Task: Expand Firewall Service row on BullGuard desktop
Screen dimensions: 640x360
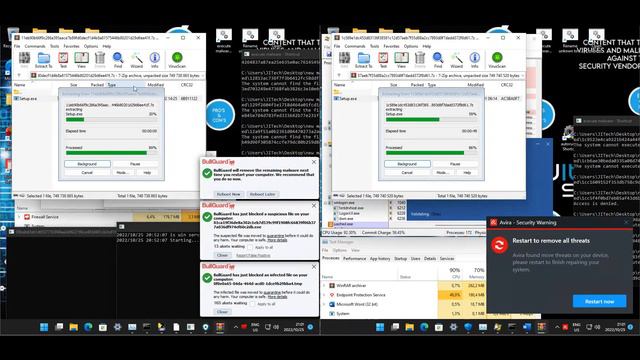Action: pos(19,217)
